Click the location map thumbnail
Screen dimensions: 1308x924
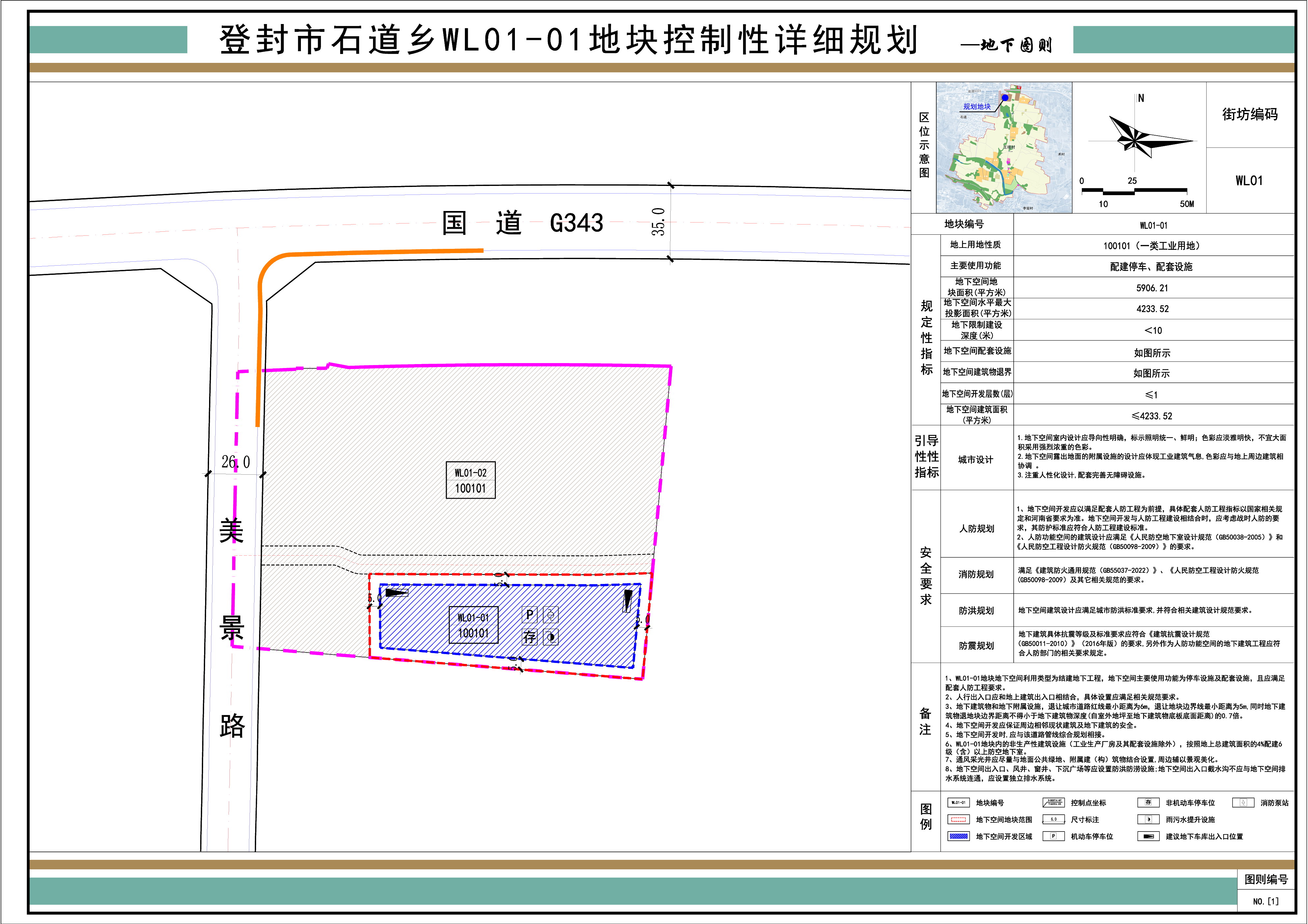point(1004,147)
